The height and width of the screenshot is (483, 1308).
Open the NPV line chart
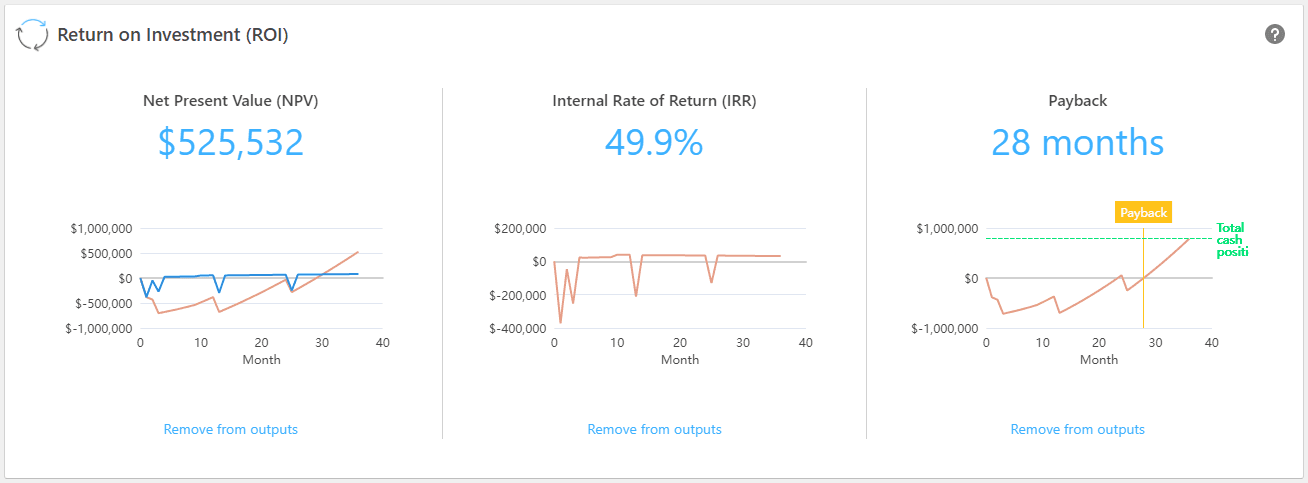pyautogui.click(x=260, y=280)
